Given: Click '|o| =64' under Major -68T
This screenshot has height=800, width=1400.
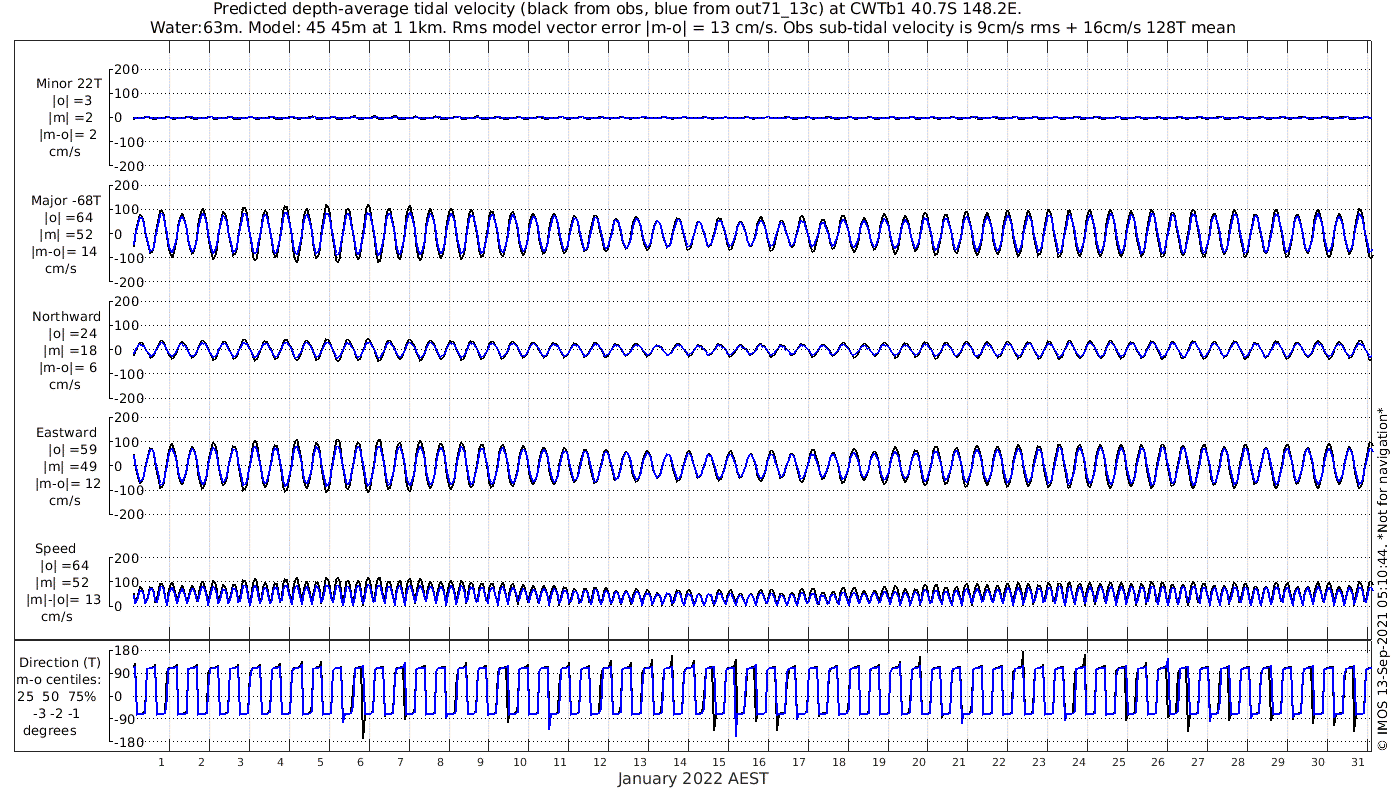Looking at the screenshot, I should tap(69, 217).
